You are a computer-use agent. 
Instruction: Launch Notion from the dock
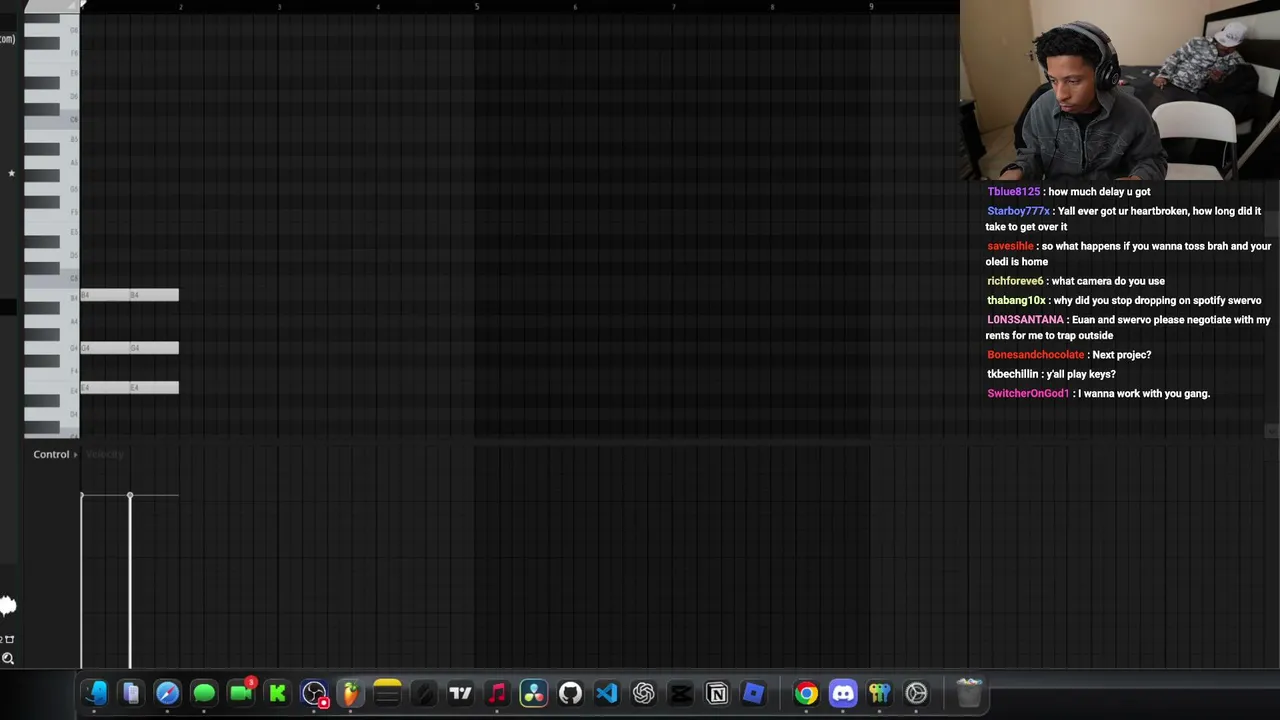(717, 693)
